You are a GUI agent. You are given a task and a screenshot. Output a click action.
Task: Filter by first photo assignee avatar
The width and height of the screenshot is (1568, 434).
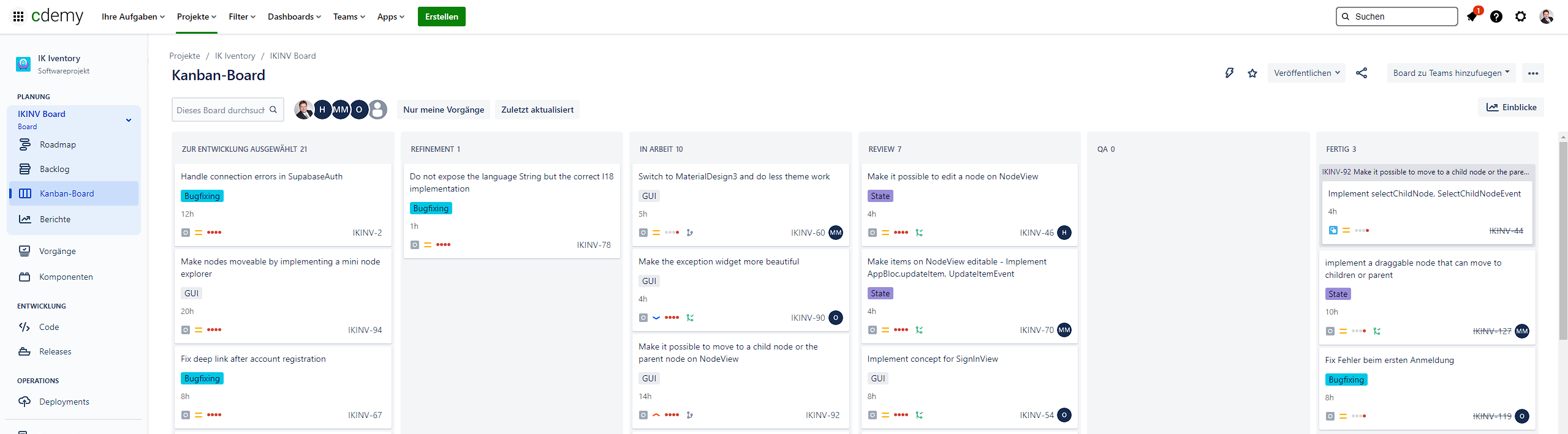(303, 110)
